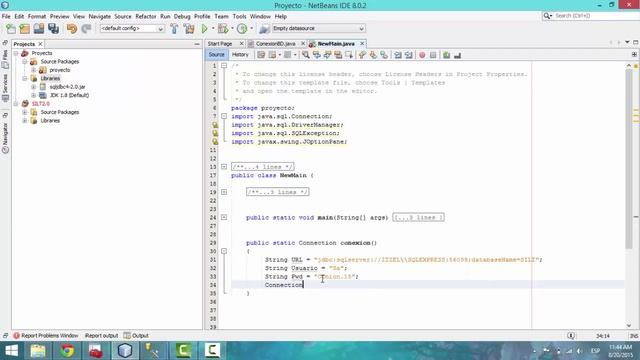
Task: Select the Projects panel tab
Action: coord(24,44)
